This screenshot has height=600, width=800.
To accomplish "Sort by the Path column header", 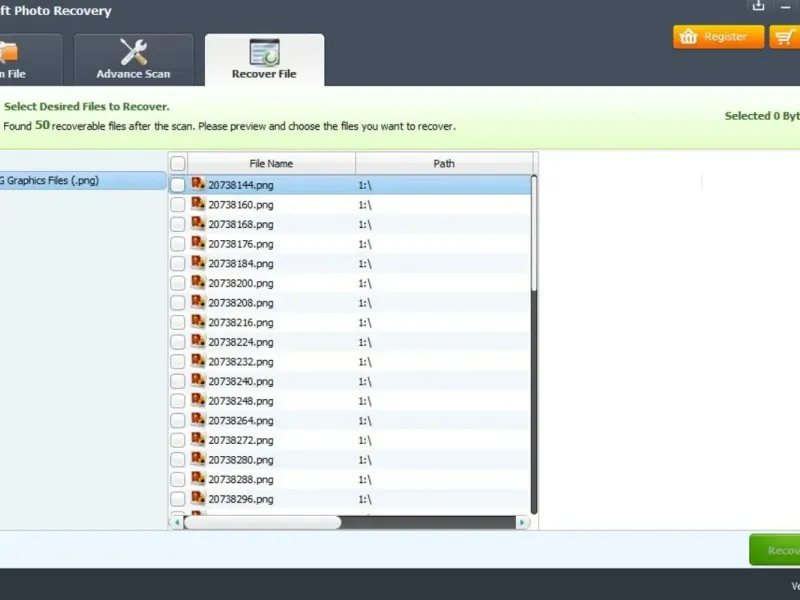I will pyautogui.click(x=444, y=163).
